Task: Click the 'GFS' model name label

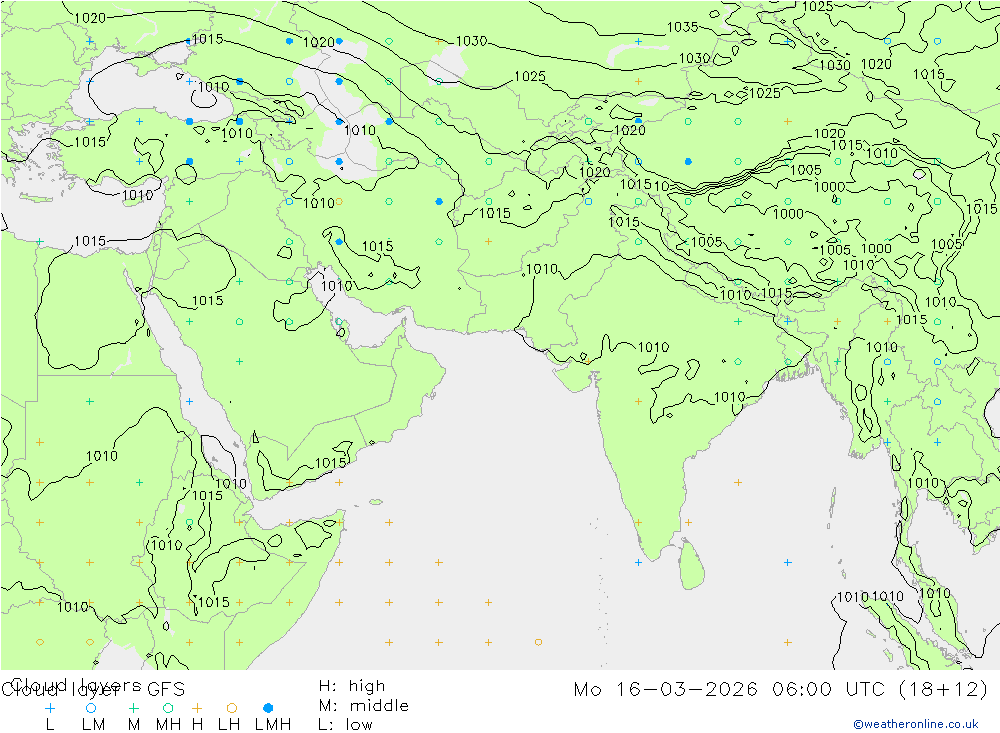Action: (166, 690)
